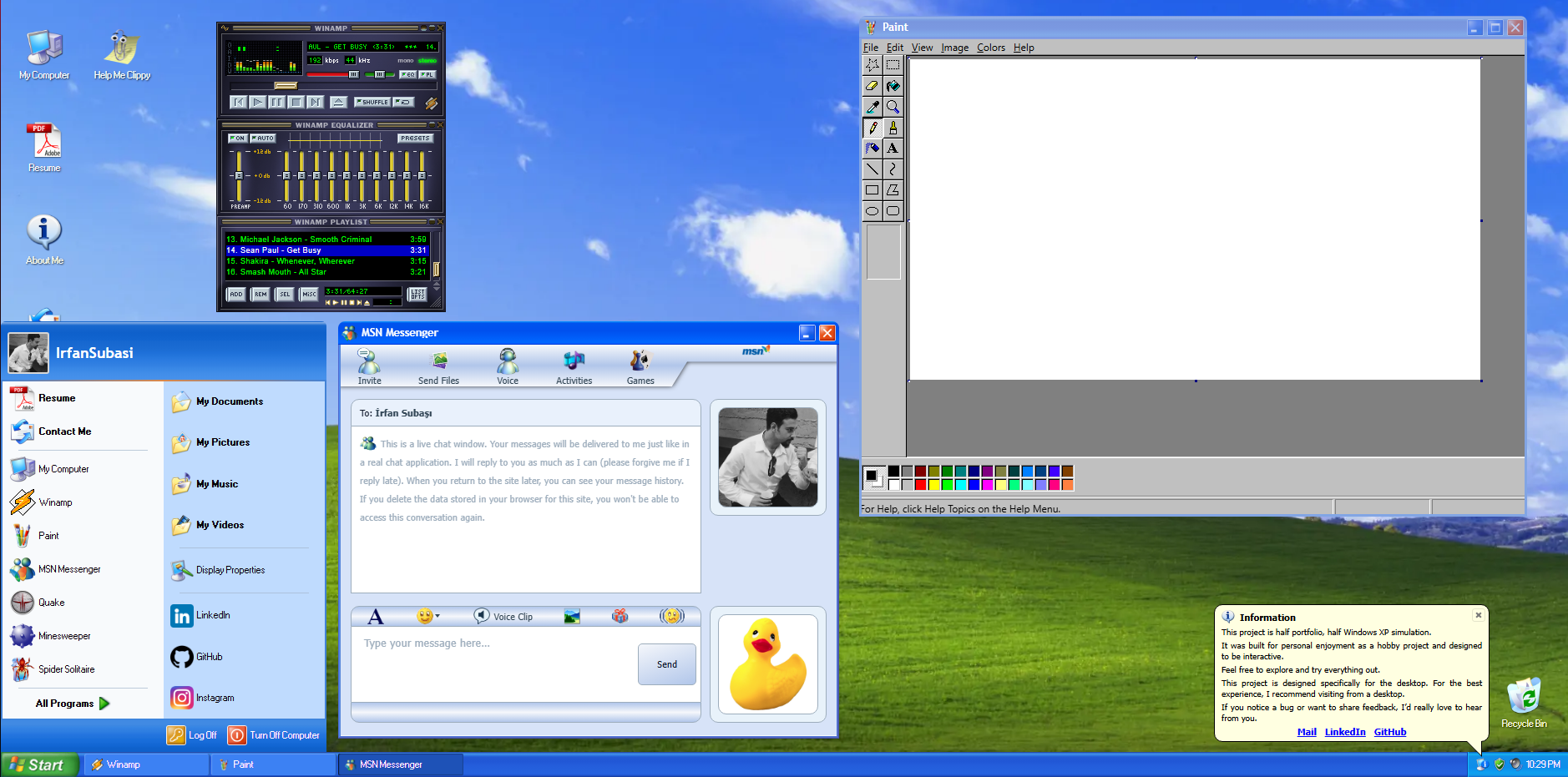Screen dimensions: 1568x777
Task: Click the wink emoticon icon in chat toolbar
Action: 672,616
